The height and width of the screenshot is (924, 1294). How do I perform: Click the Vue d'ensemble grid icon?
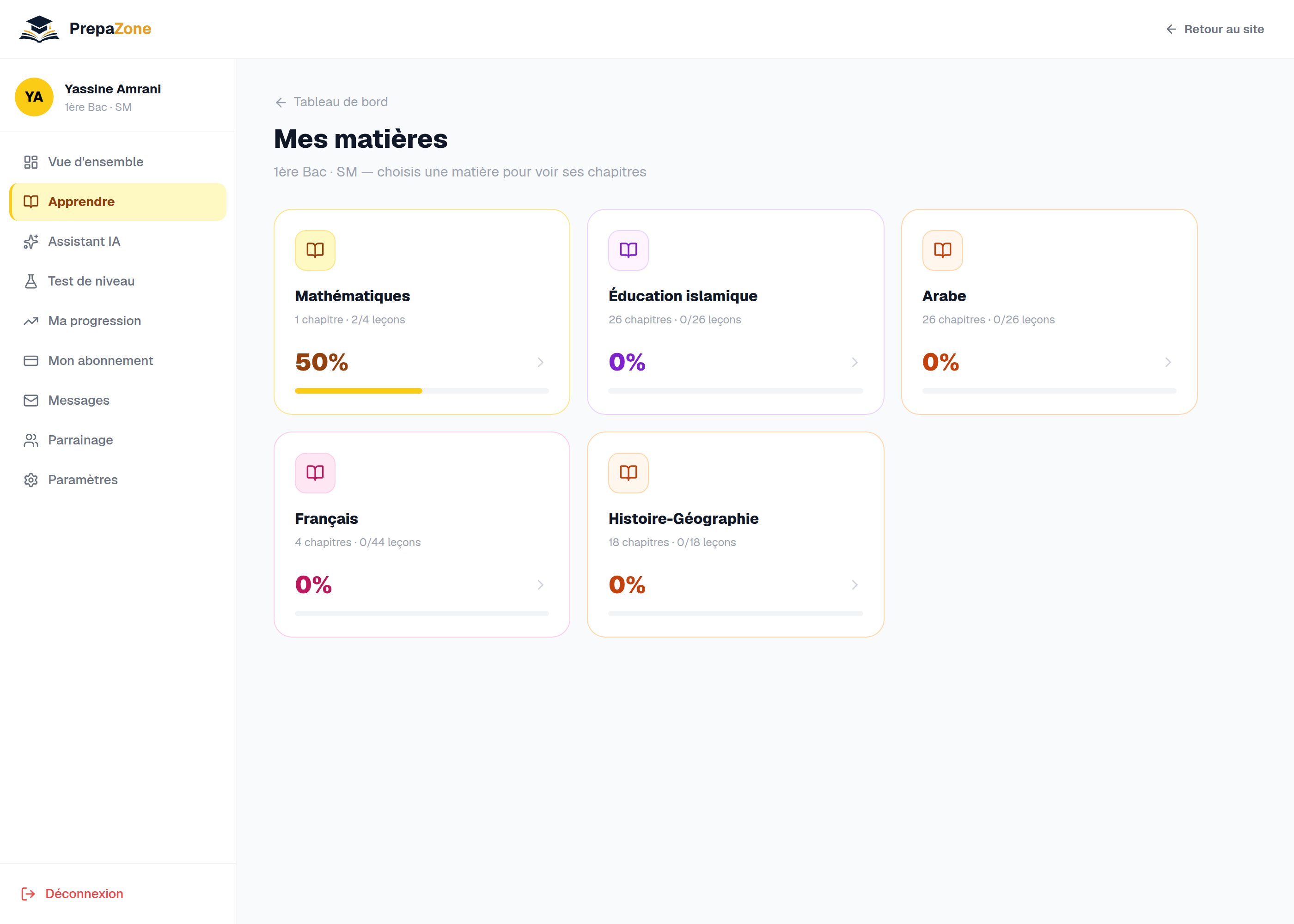click(x=31, y=162)
